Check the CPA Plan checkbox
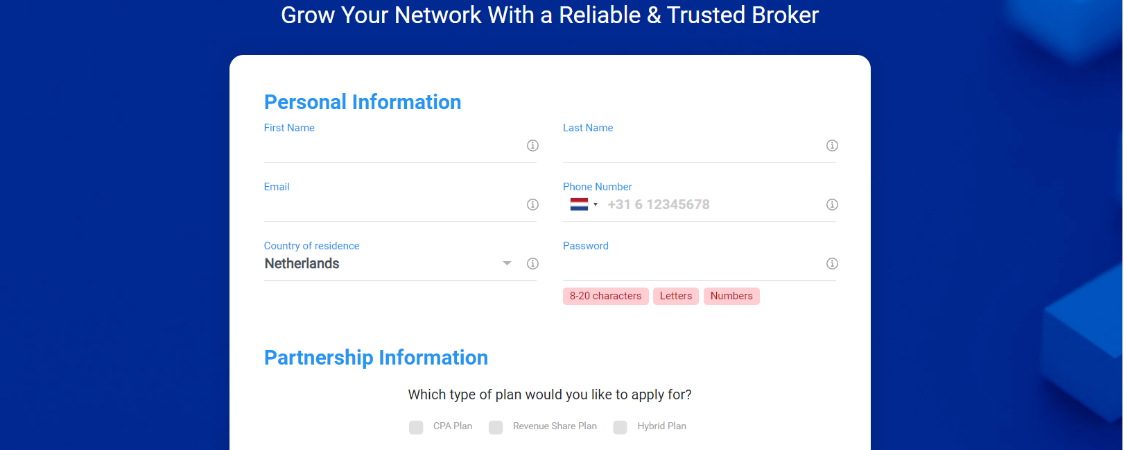1124x450 pixels. (416, 427)
